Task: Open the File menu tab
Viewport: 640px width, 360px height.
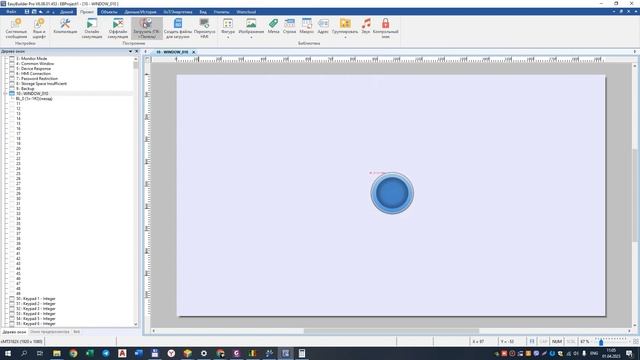Action: (11, 12)
